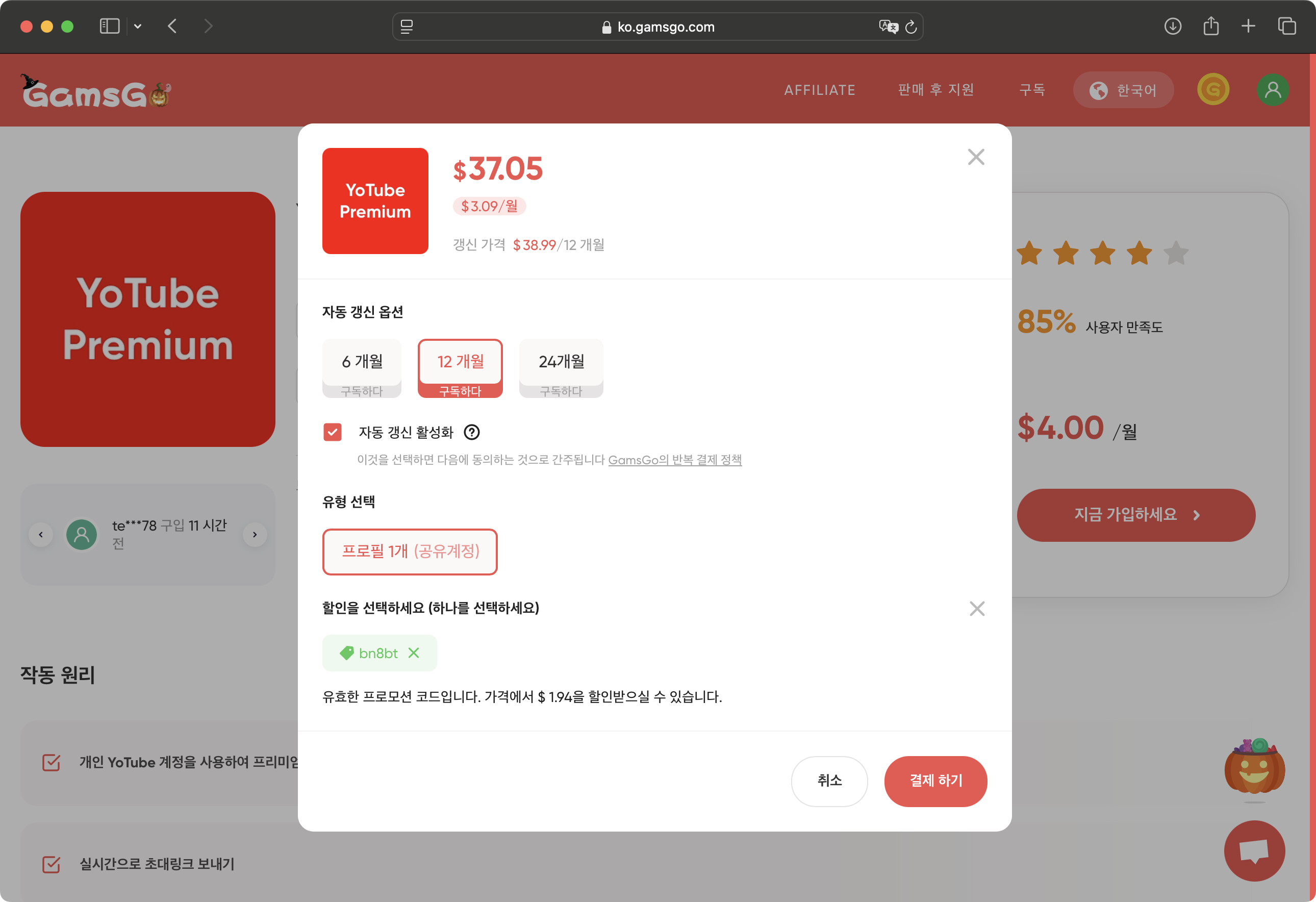Click the checkmark icon beside 실시간으로 초대링크
The width and height of the screenshot is (1316, 902).
[x=52, y=864]
